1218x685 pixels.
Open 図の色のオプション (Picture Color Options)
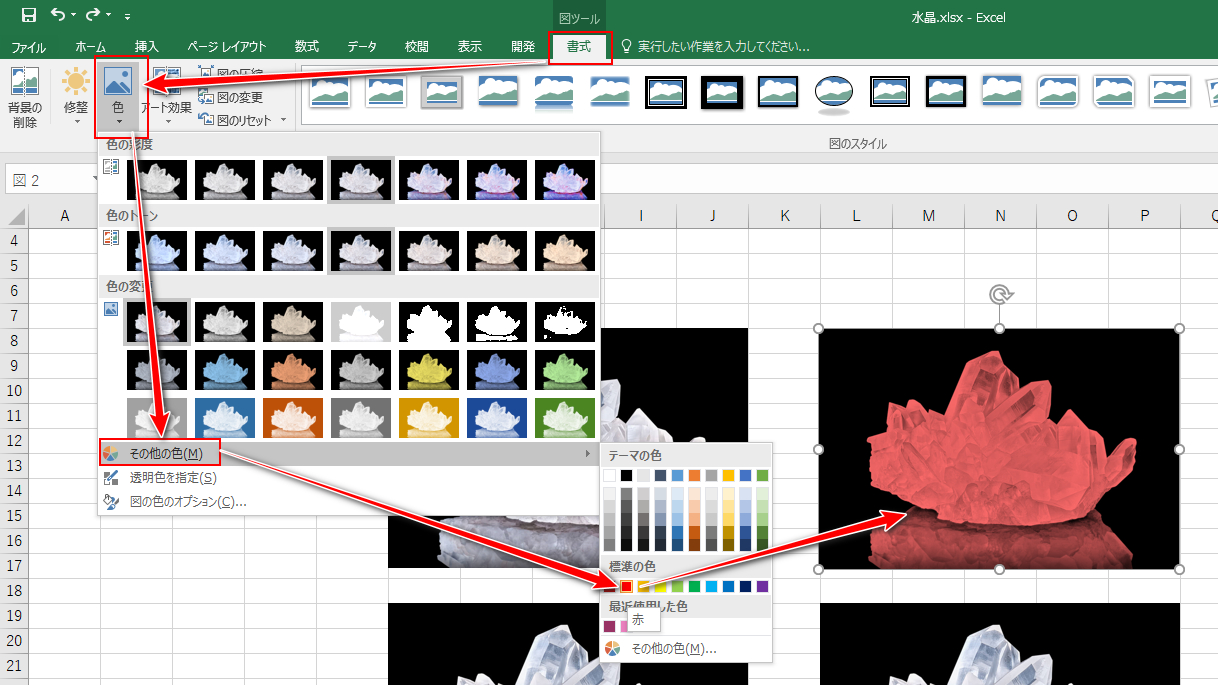click(188, 502)
